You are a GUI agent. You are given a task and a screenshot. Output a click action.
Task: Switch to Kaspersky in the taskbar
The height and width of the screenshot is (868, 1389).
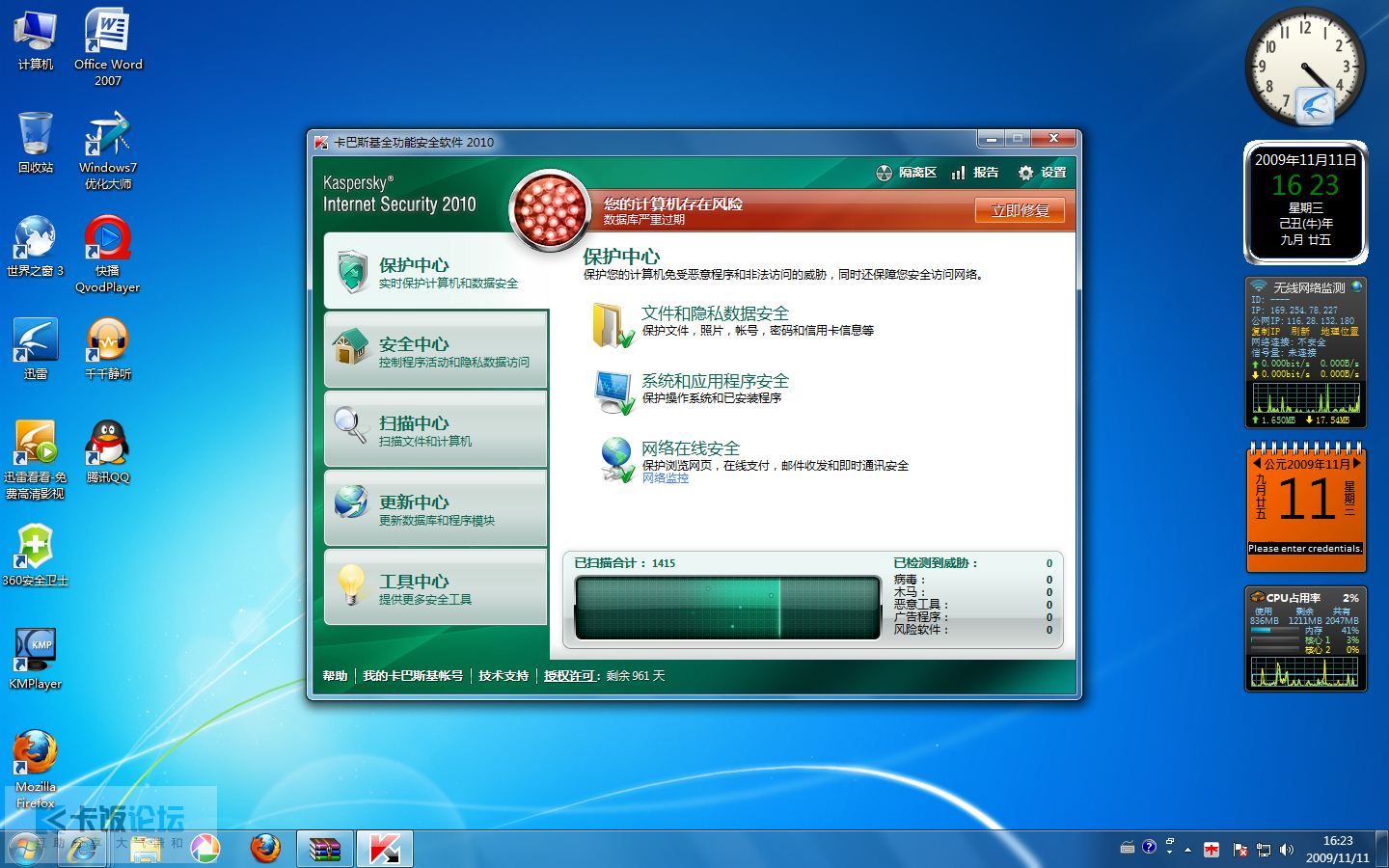pyautogui.click(x=385, y=849)
